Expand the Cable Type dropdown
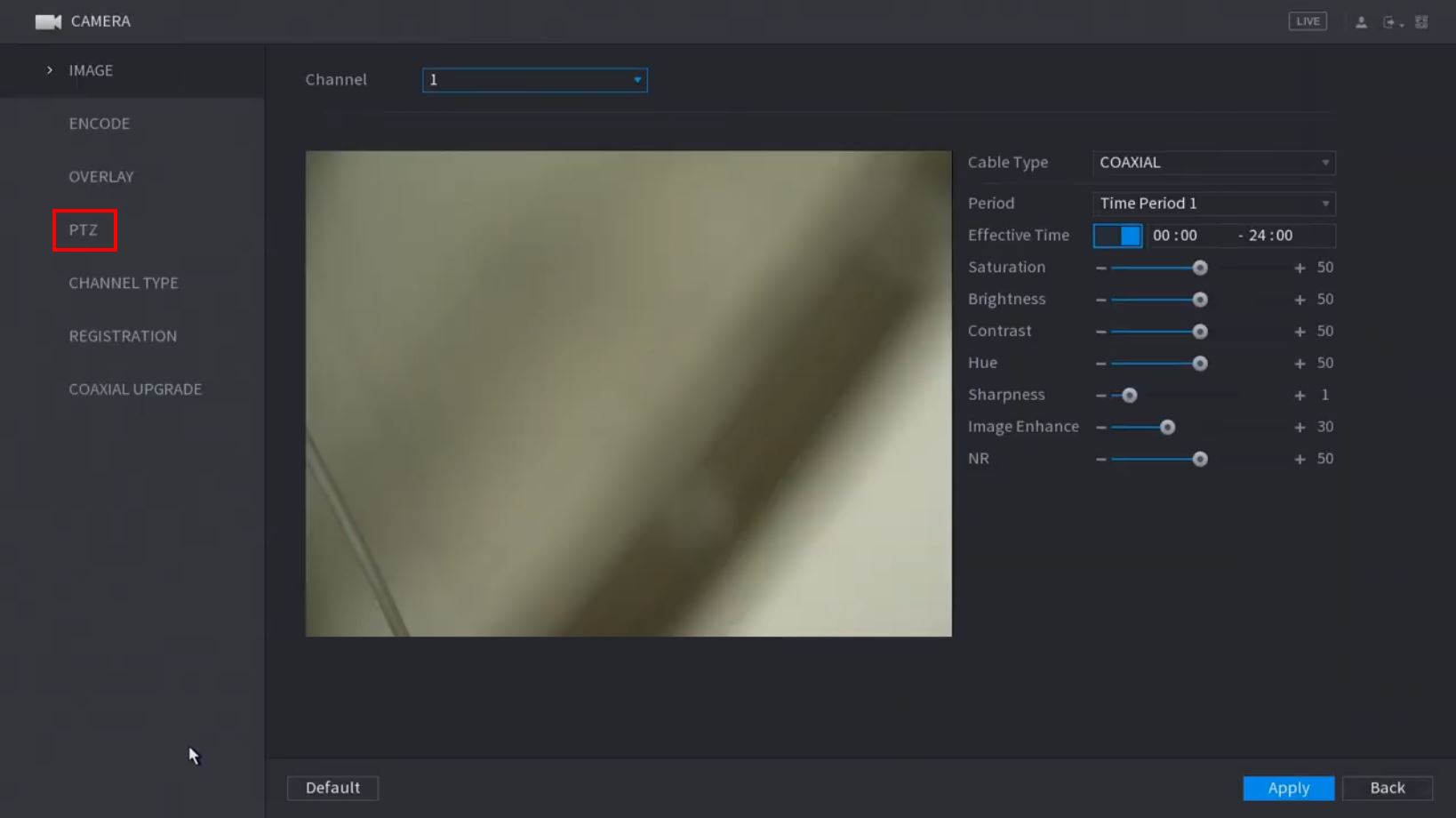Screen dimensions: 1456x818 pyautogui.click(x=1213, y=163)
